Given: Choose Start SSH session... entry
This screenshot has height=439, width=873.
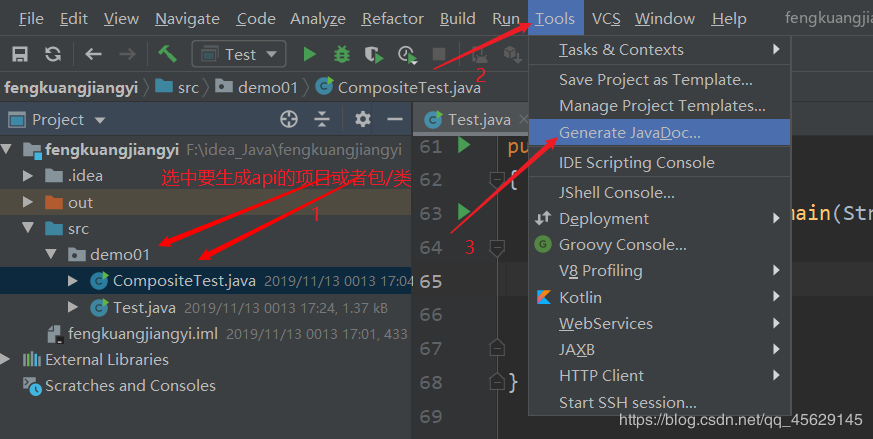Looking at the screenshot, I should (659, 402).
